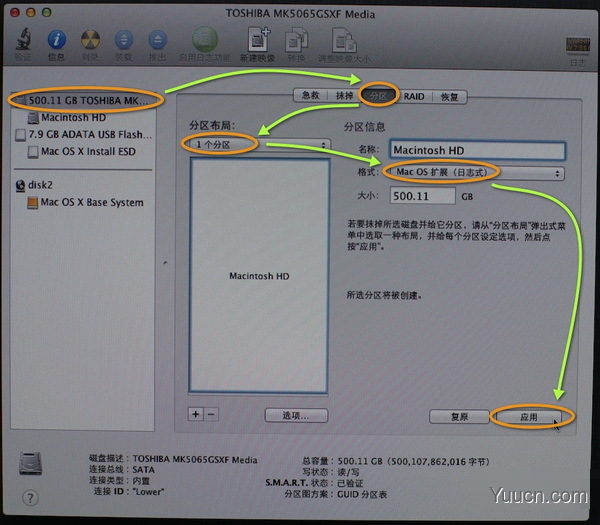
Task: Click the Burn (刻录) toolbar icon
Action: point(90,40)
